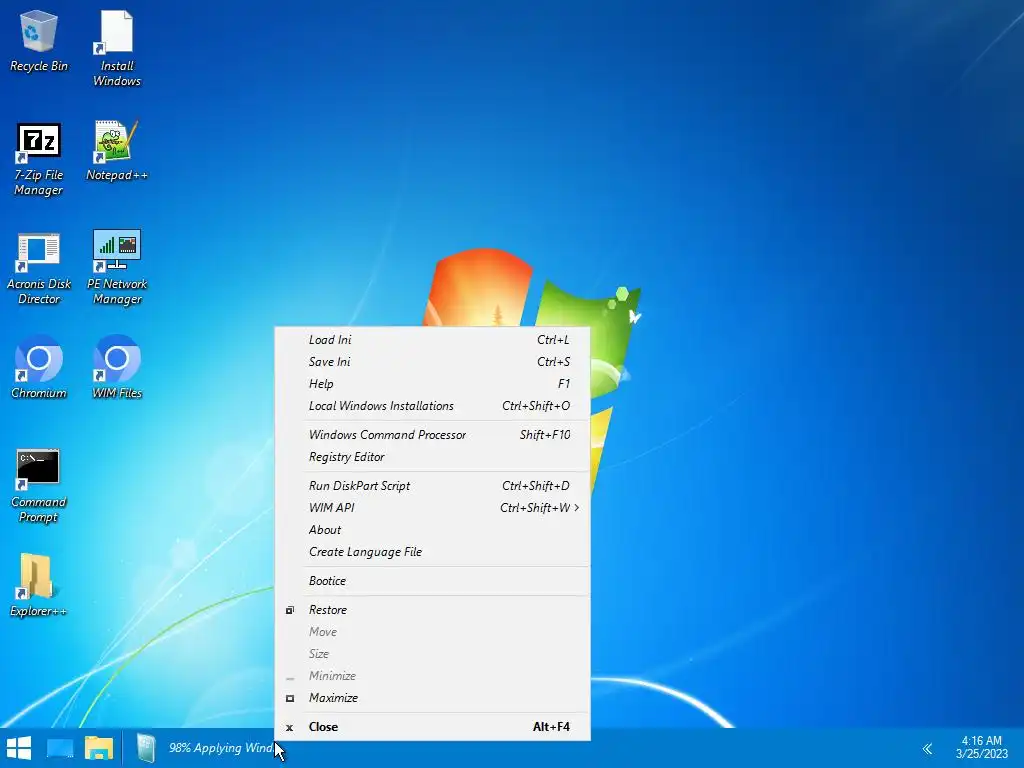Click the About menu entry
Image resolution: width=1024 pixels, height=768 pixels.
(433, 530)
